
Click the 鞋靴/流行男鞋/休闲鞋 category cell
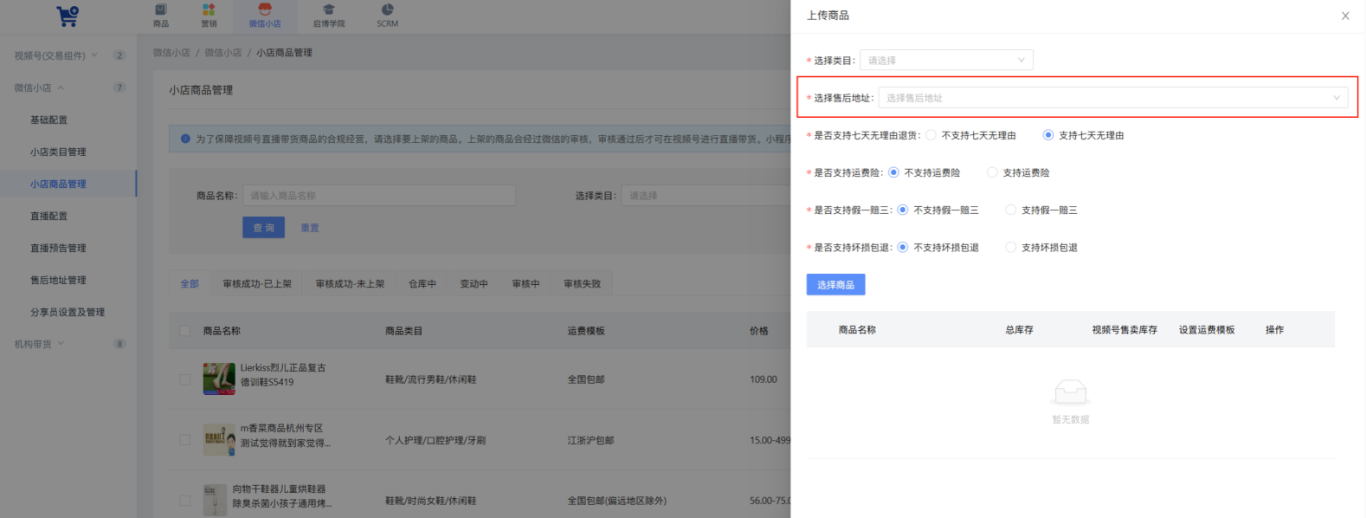coord(431,379)
